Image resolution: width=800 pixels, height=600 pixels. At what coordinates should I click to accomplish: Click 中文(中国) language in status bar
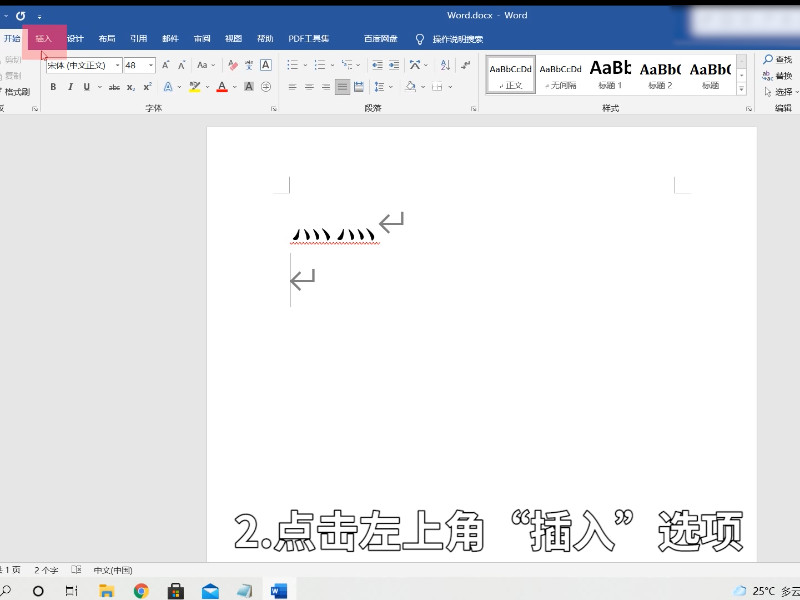click(x=113, y=570)
